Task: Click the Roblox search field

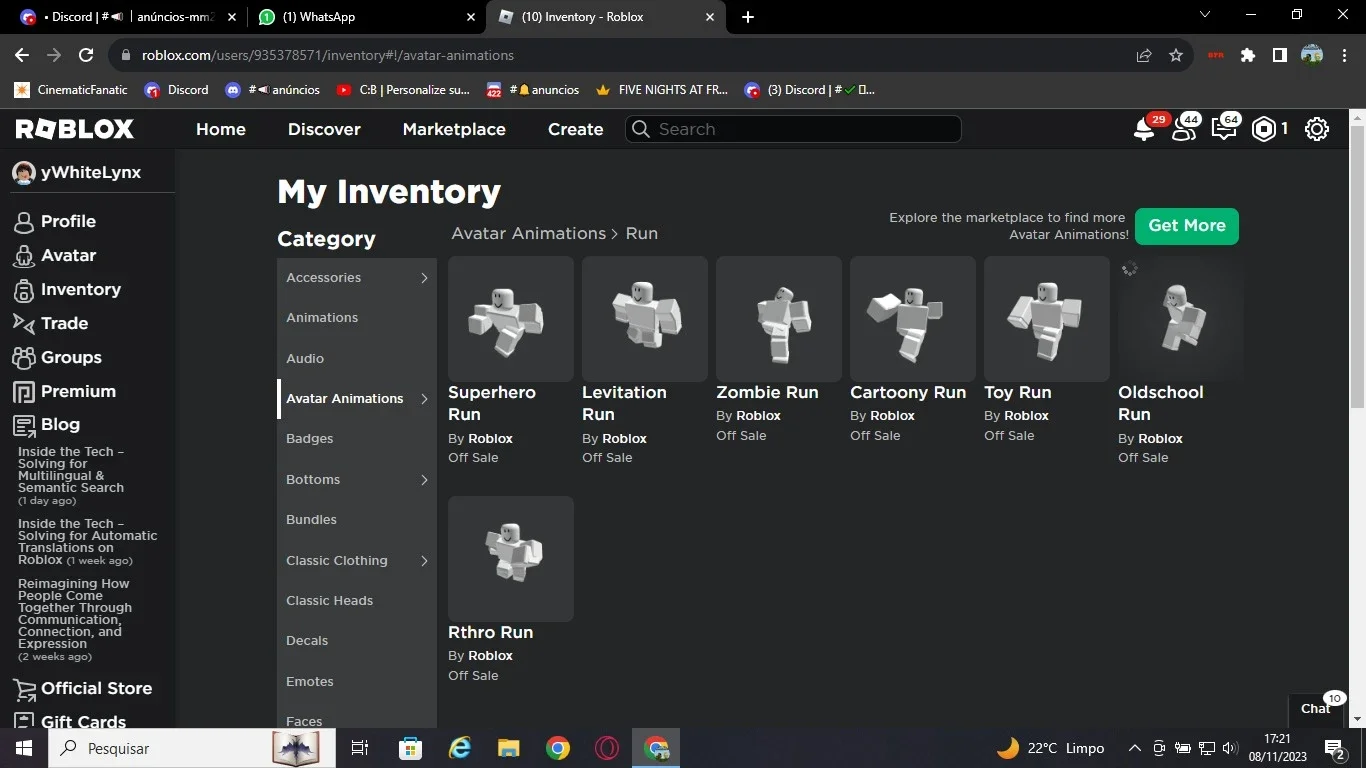Action: click(793, 129)
